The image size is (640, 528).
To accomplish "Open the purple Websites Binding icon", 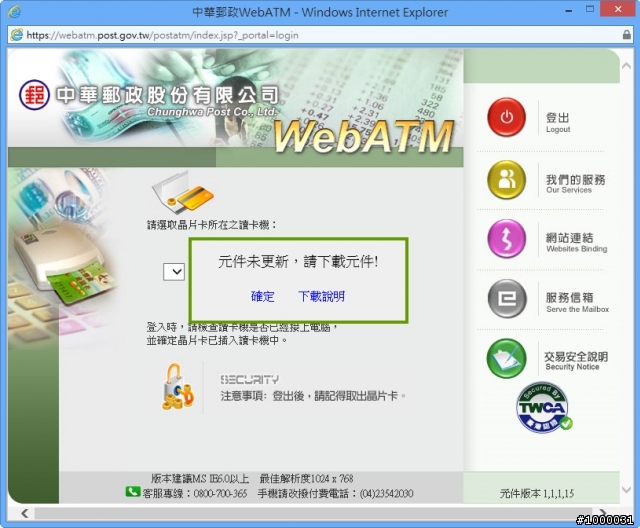I will [507, 239].
